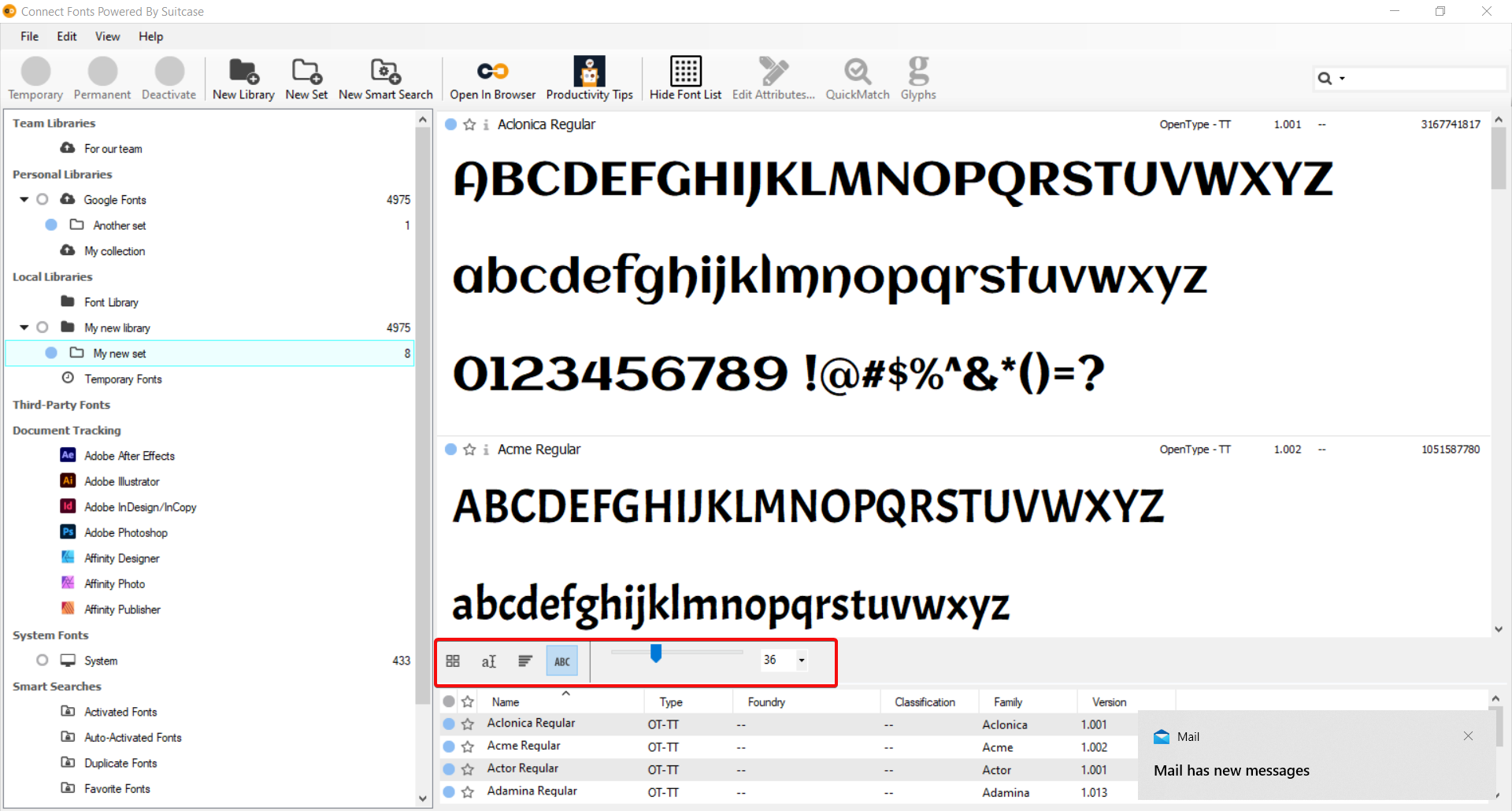This screenshot has width=1512, height=811.
Task: Sort font list by Family column
Action: [x=1028, y=702]
